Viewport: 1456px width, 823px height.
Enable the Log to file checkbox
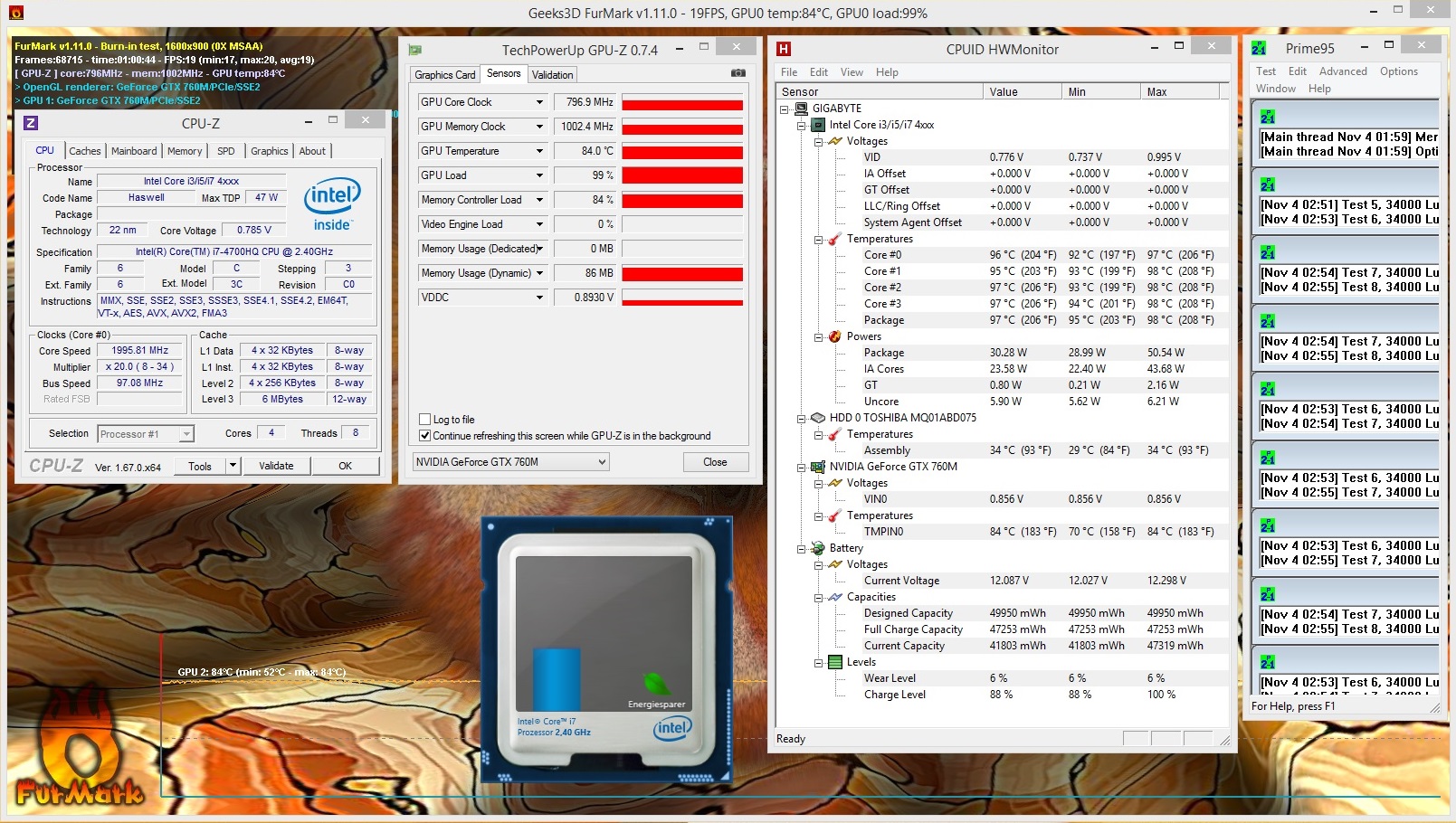[425, 420]
